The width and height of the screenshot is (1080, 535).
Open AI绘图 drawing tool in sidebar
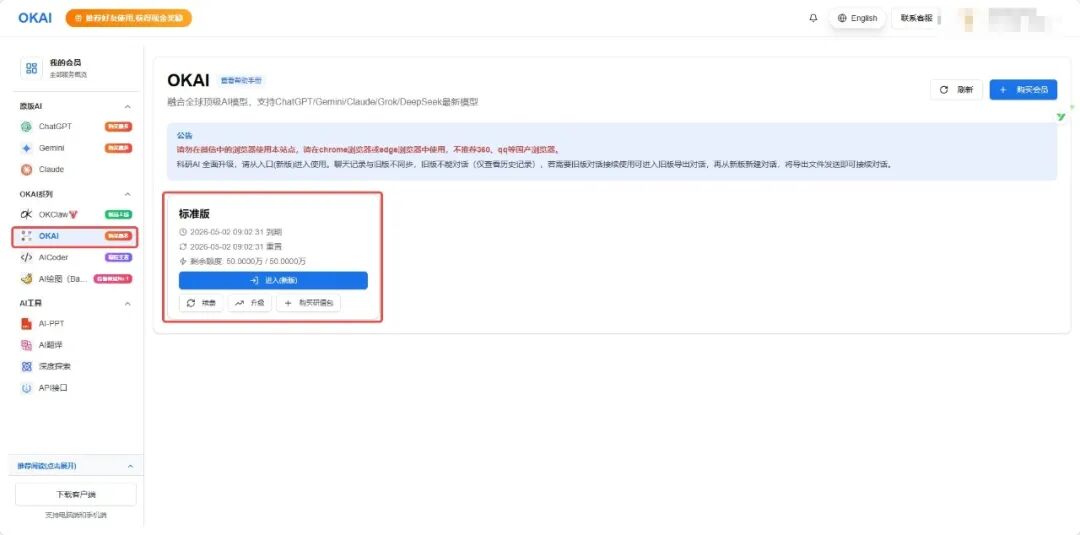point(76,279)
